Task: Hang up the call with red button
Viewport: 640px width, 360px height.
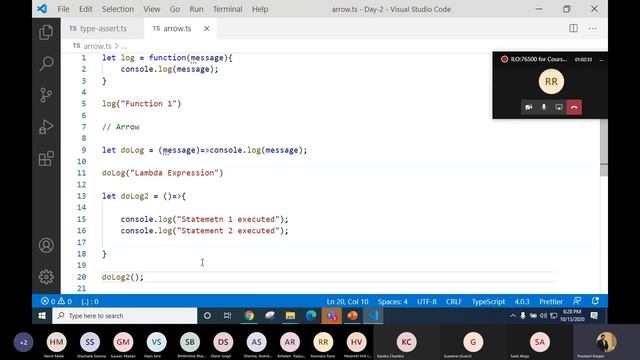Action: point(574,107)
